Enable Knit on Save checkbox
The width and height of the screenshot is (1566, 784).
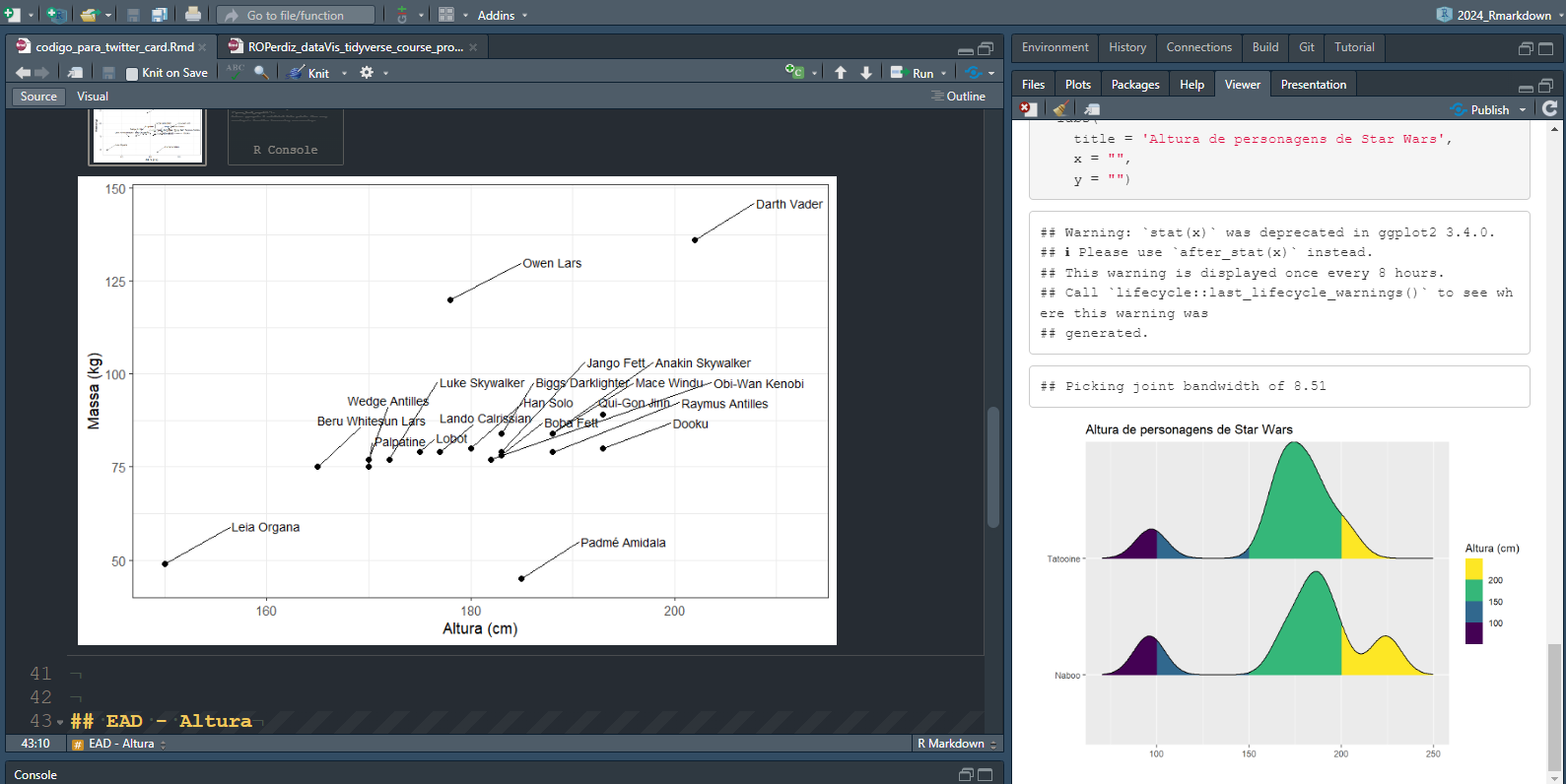click(132, 73)
